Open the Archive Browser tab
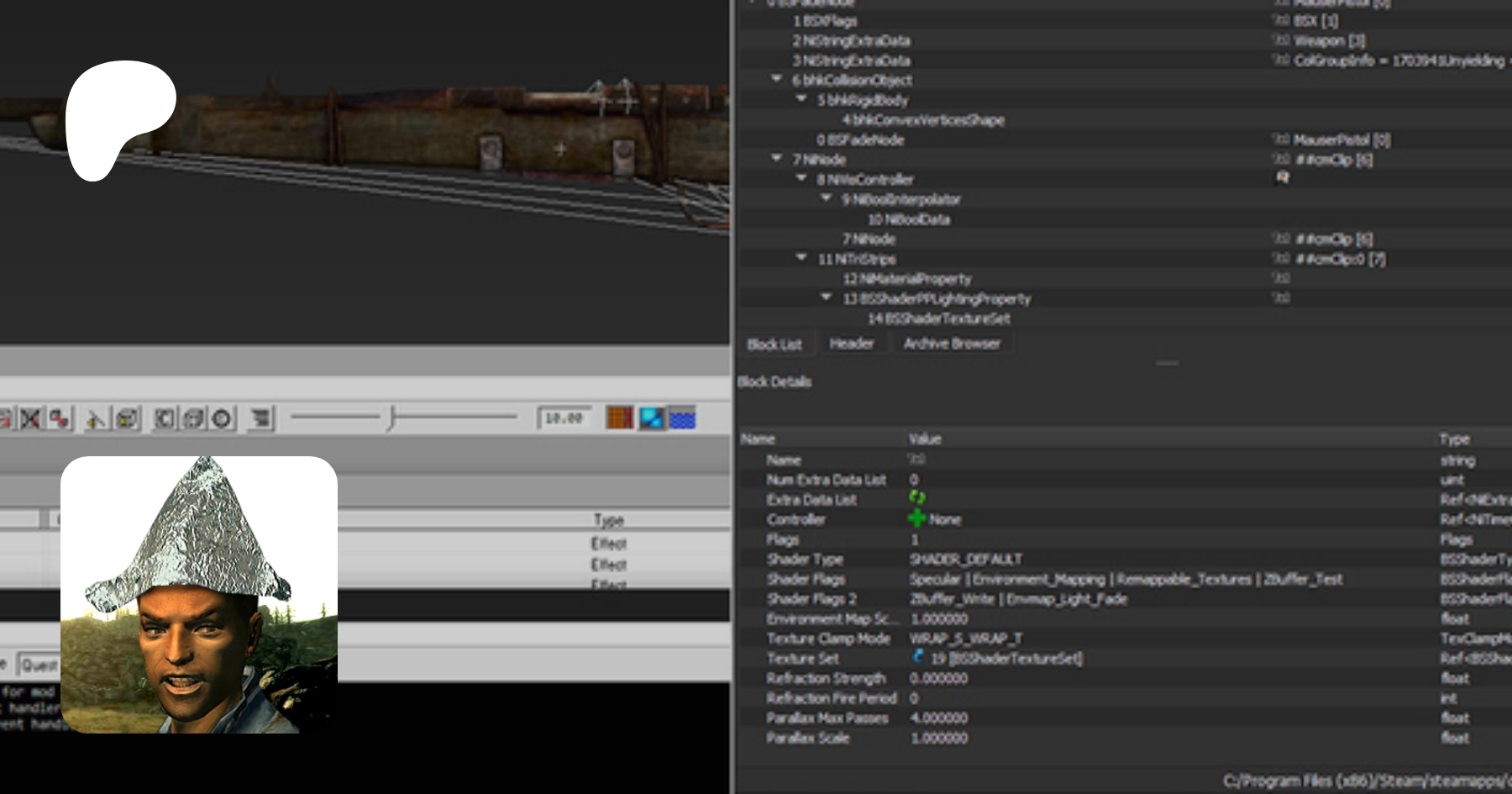The height and width of the screenshot is (794, 1512). pyautogui.click(x=952, y=344)
